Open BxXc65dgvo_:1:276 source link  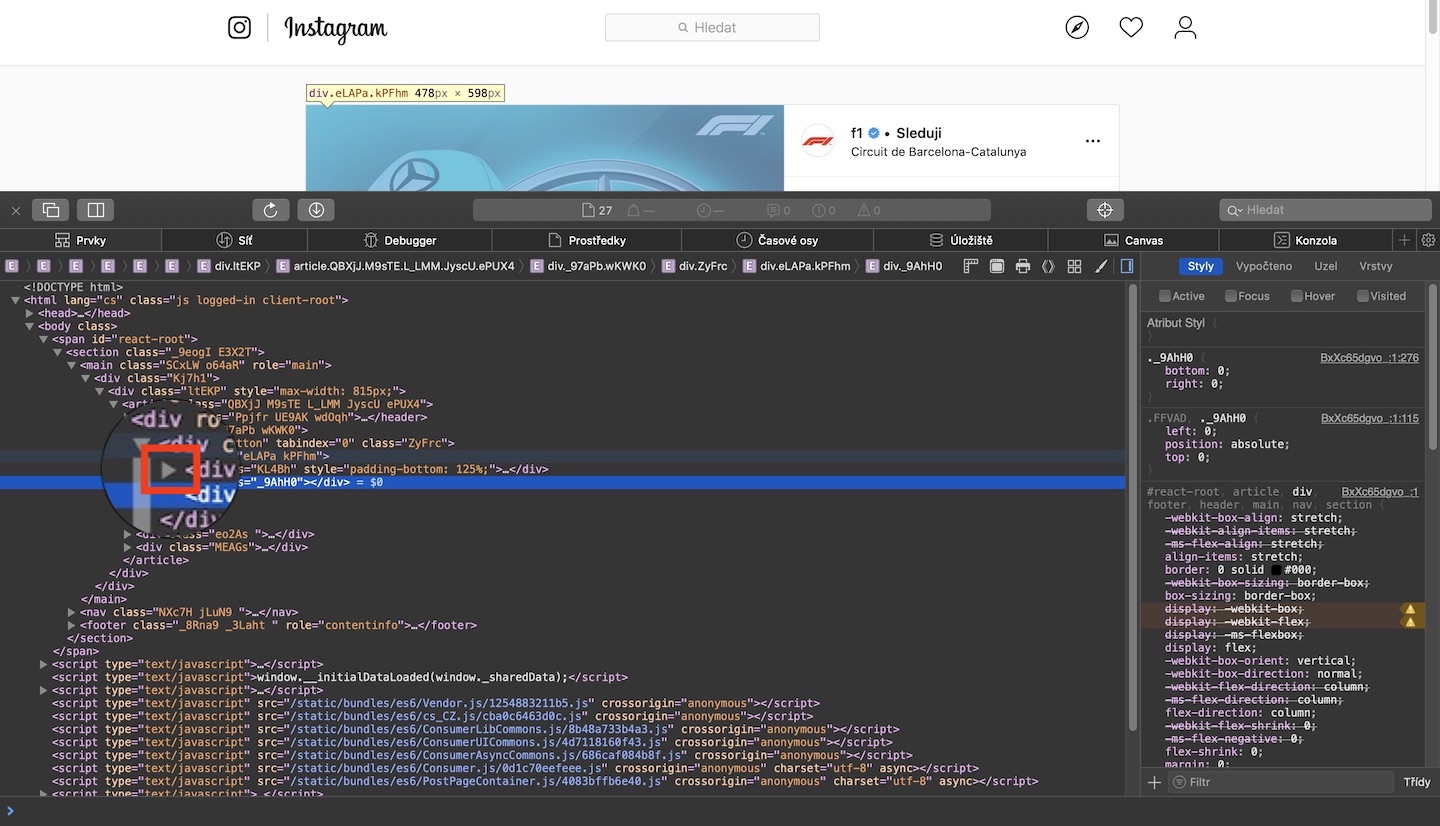[1370, 357]
